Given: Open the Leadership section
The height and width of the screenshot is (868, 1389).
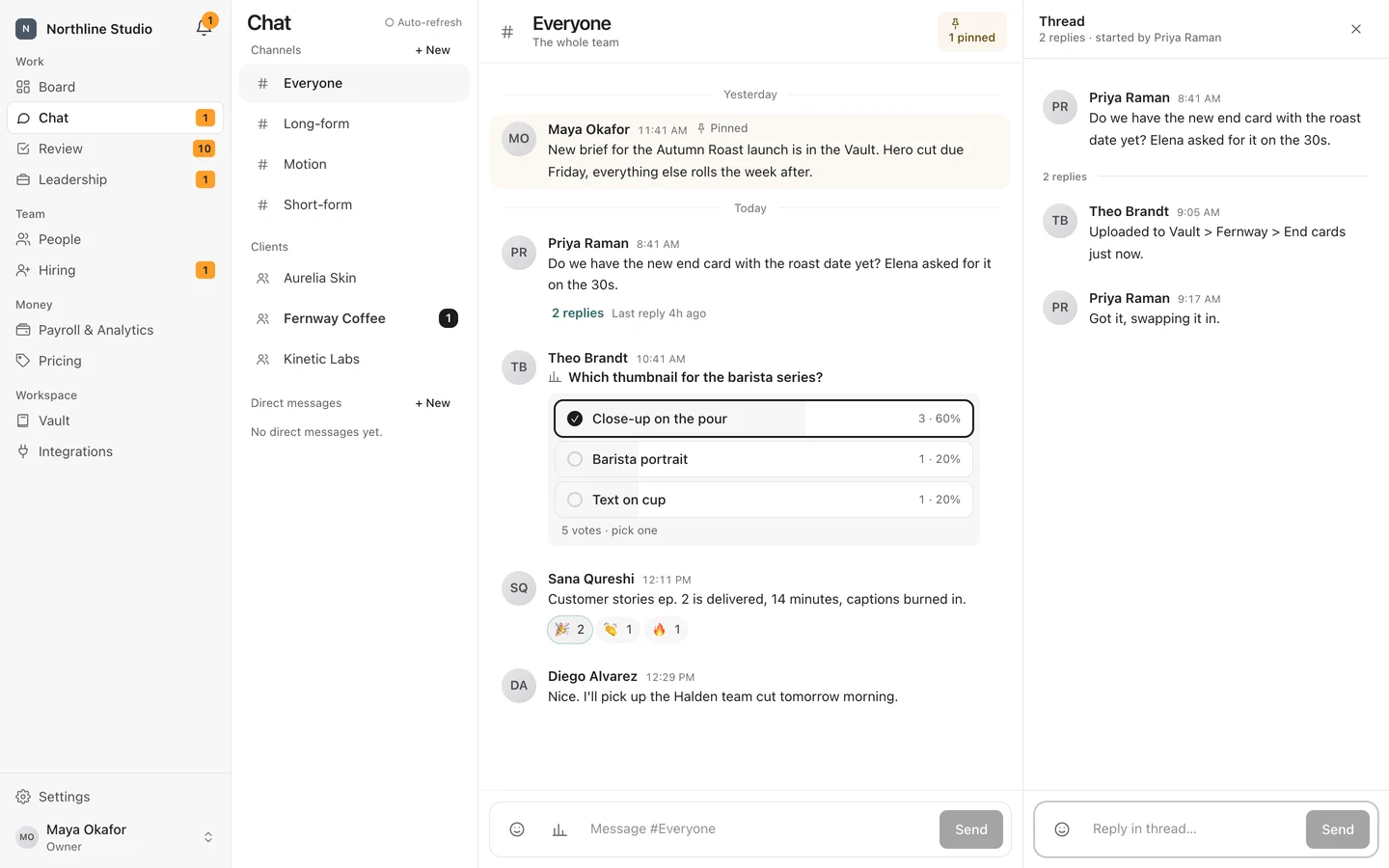Looking at the screenshot, I should 116,179.
